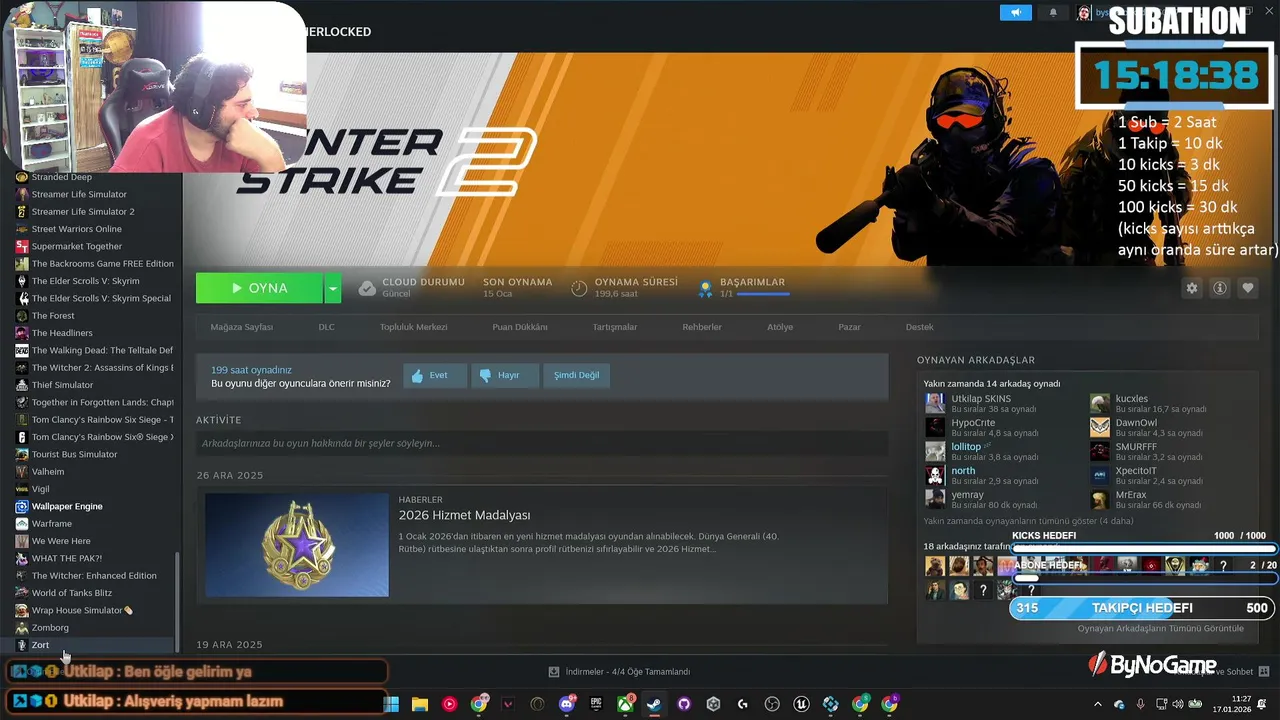The width and height of the screenshot is (1280, 720).
Task: Select Supermarket Together in library
Action: click(x=76, y=246)
